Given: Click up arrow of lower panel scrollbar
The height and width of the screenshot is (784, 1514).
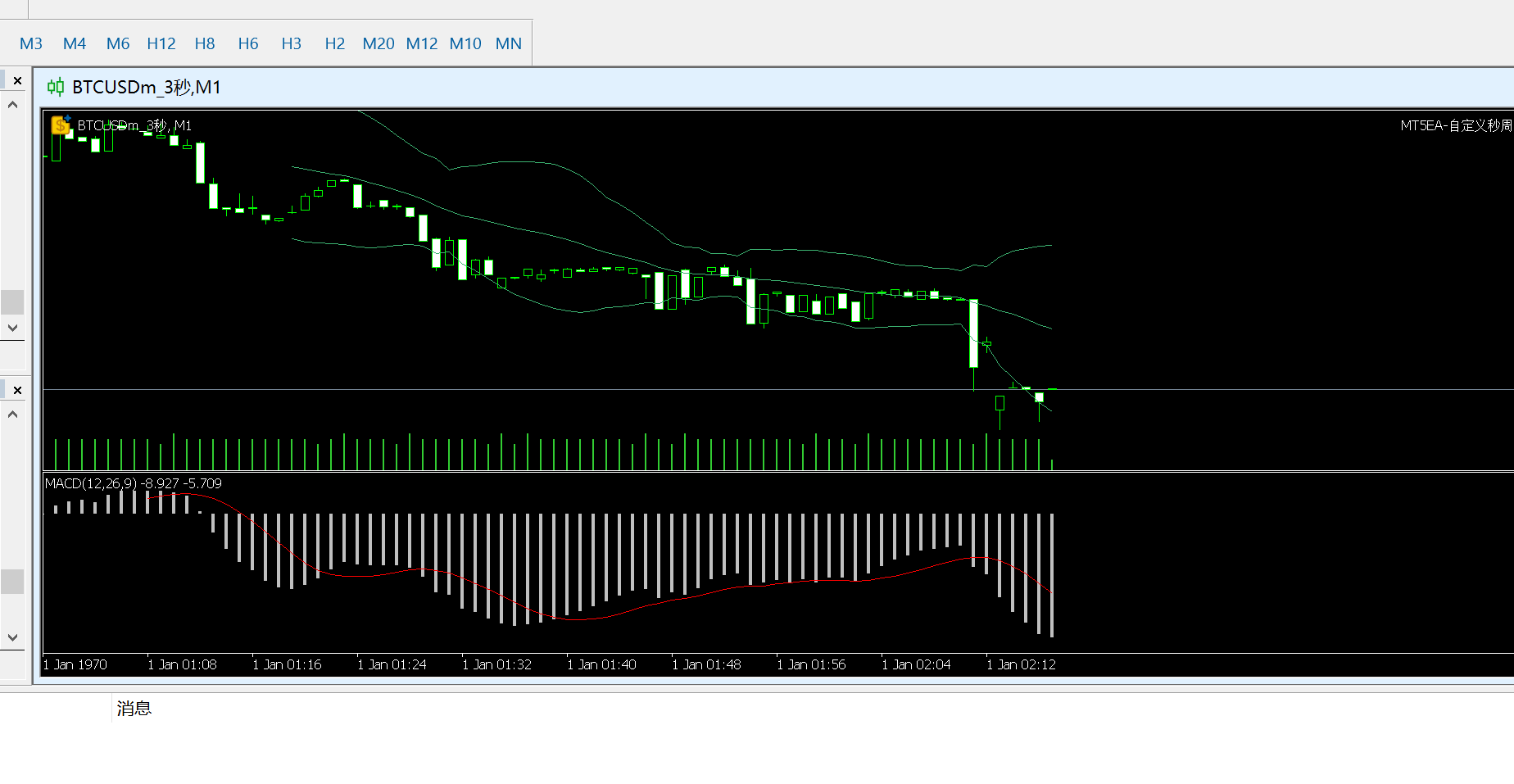Looking at the screenshot, I should 12,415.
